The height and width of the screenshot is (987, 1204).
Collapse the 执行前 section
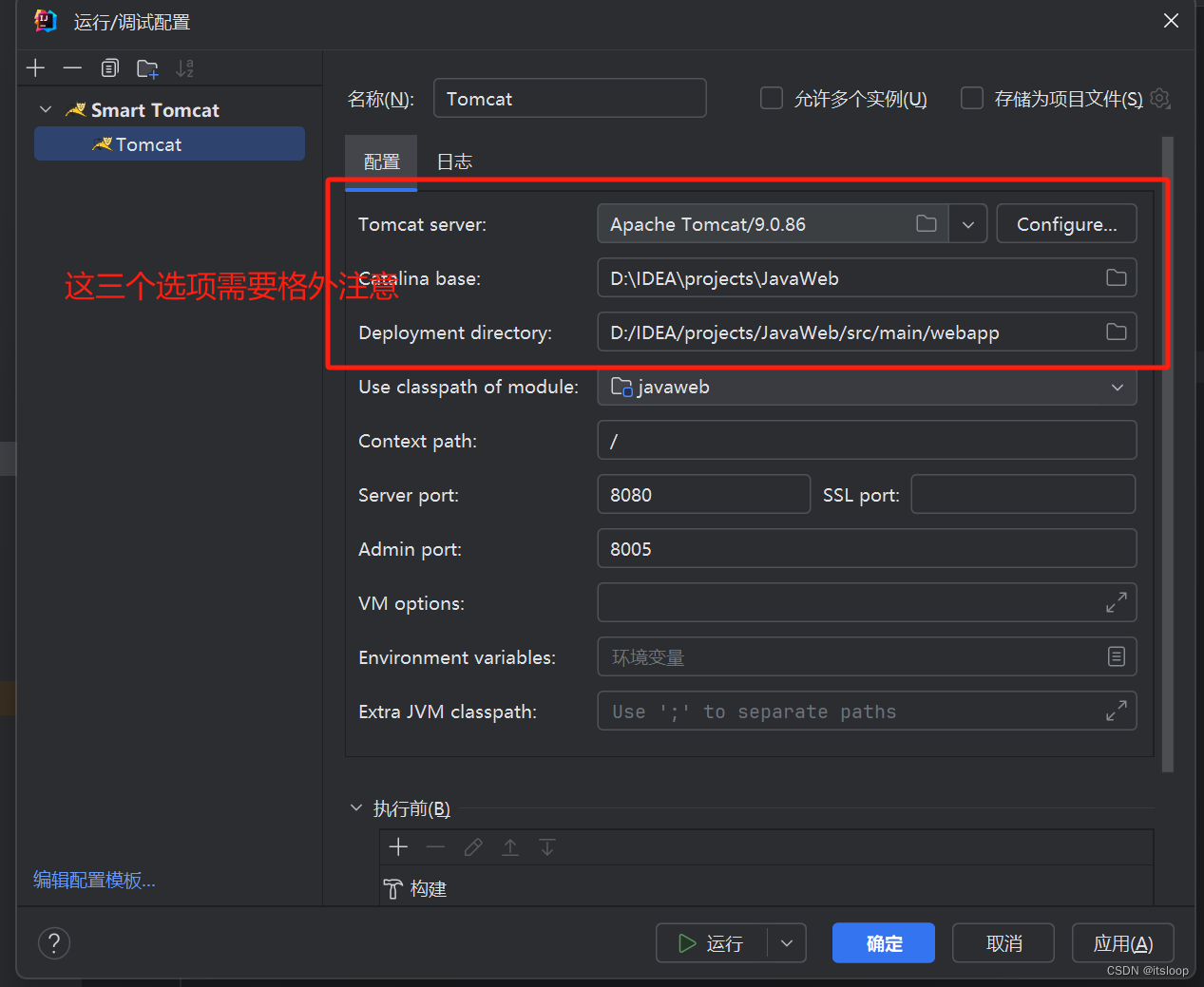point(356,808)
